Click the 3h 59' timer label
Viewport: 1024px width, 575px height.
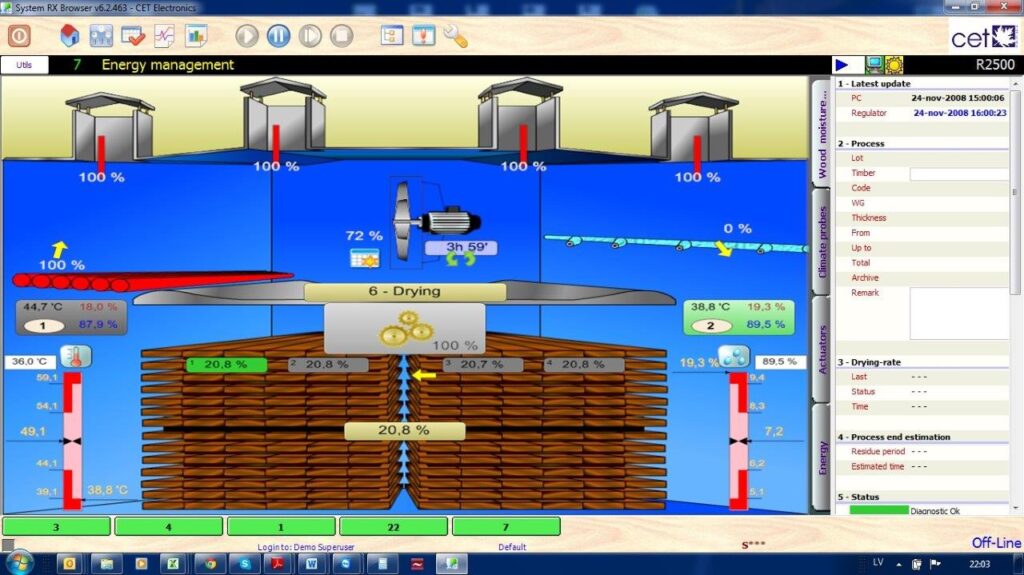coord(461,247)
